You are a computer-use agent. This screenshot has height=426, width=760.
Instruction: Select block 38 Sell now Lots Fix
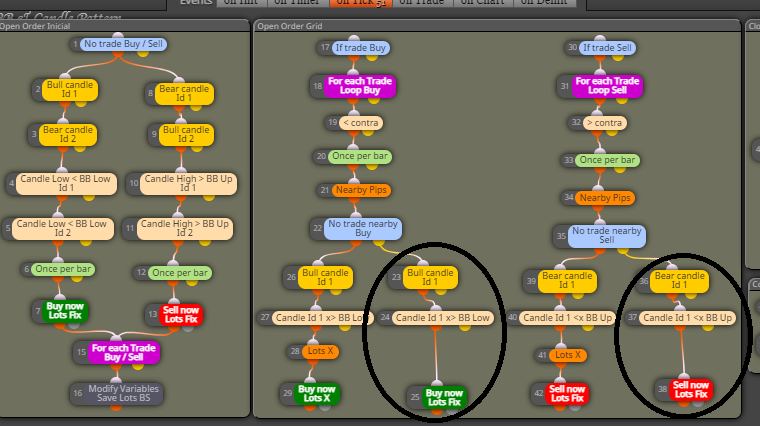click(691, 389)
